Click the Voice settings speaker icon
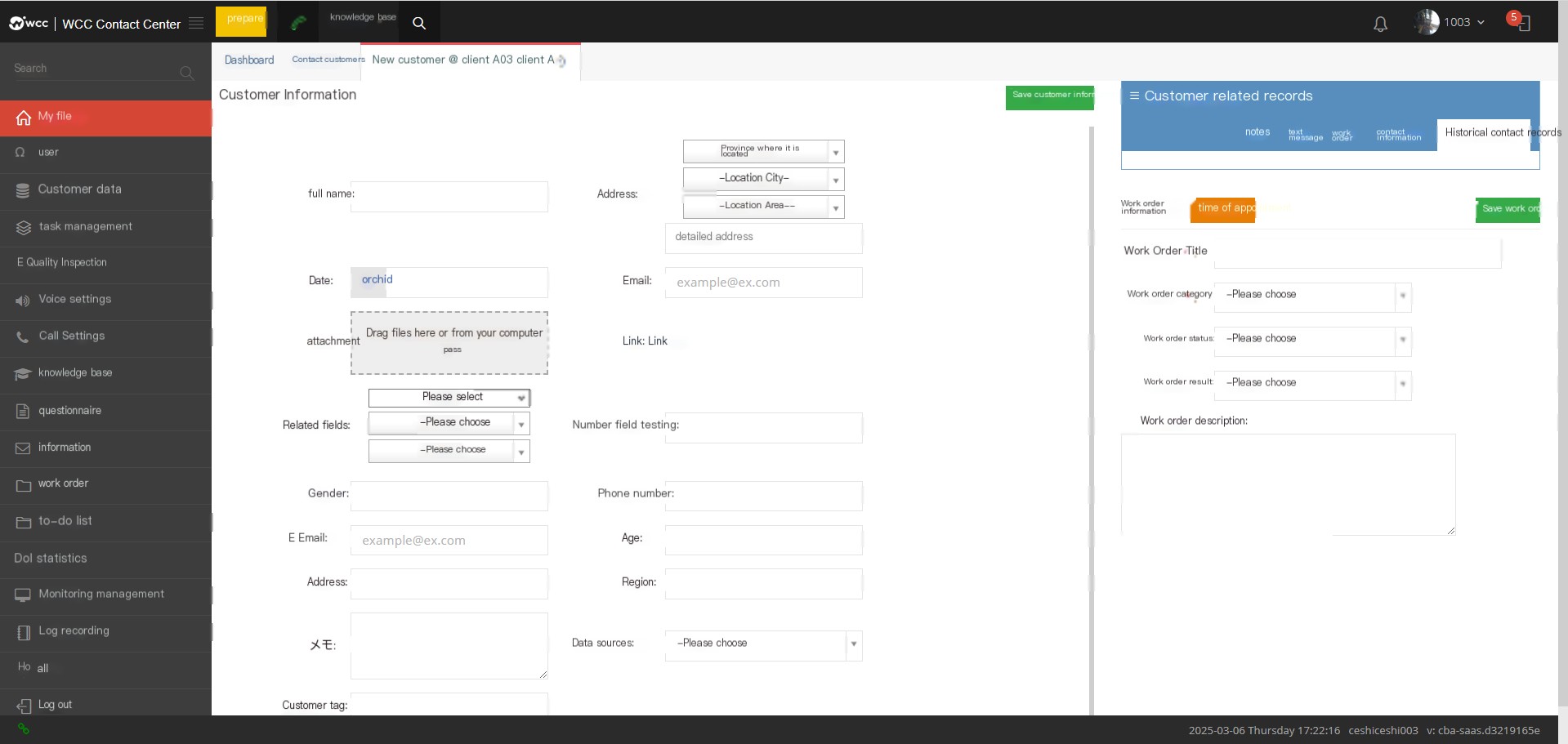Screen dimensions: 1568x744 click(x=23, y=301)
